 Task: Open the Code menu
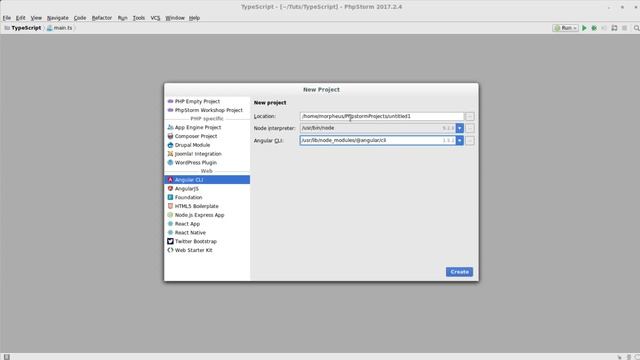(x=80, y=18)
